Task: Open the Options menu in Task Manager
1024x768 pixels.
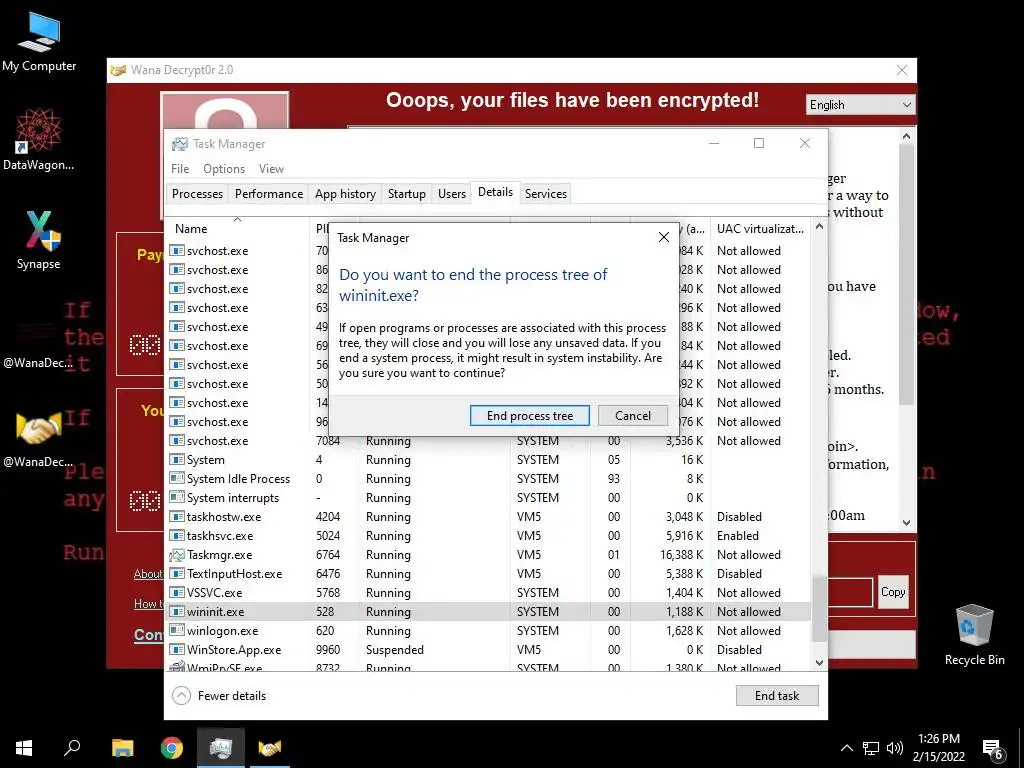Action: pos(224,168)
